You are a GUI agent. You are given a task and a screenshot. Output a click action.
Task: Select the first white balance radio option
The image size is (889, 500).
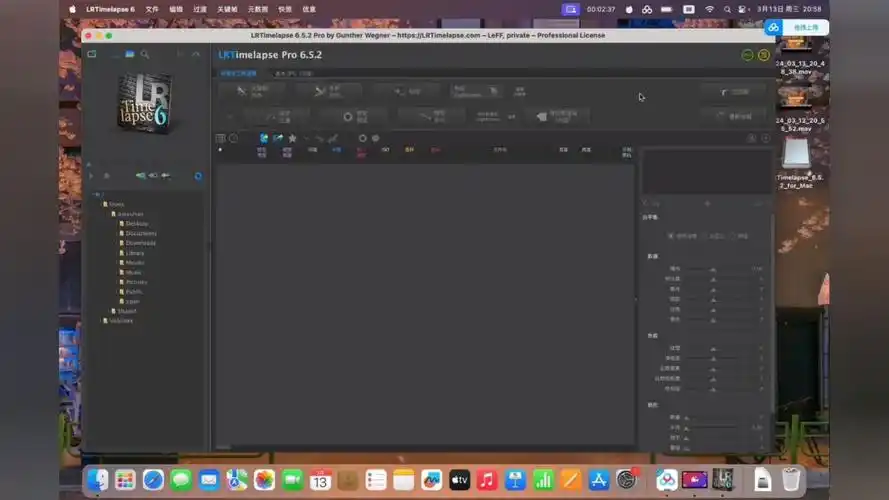coord(671,236)
